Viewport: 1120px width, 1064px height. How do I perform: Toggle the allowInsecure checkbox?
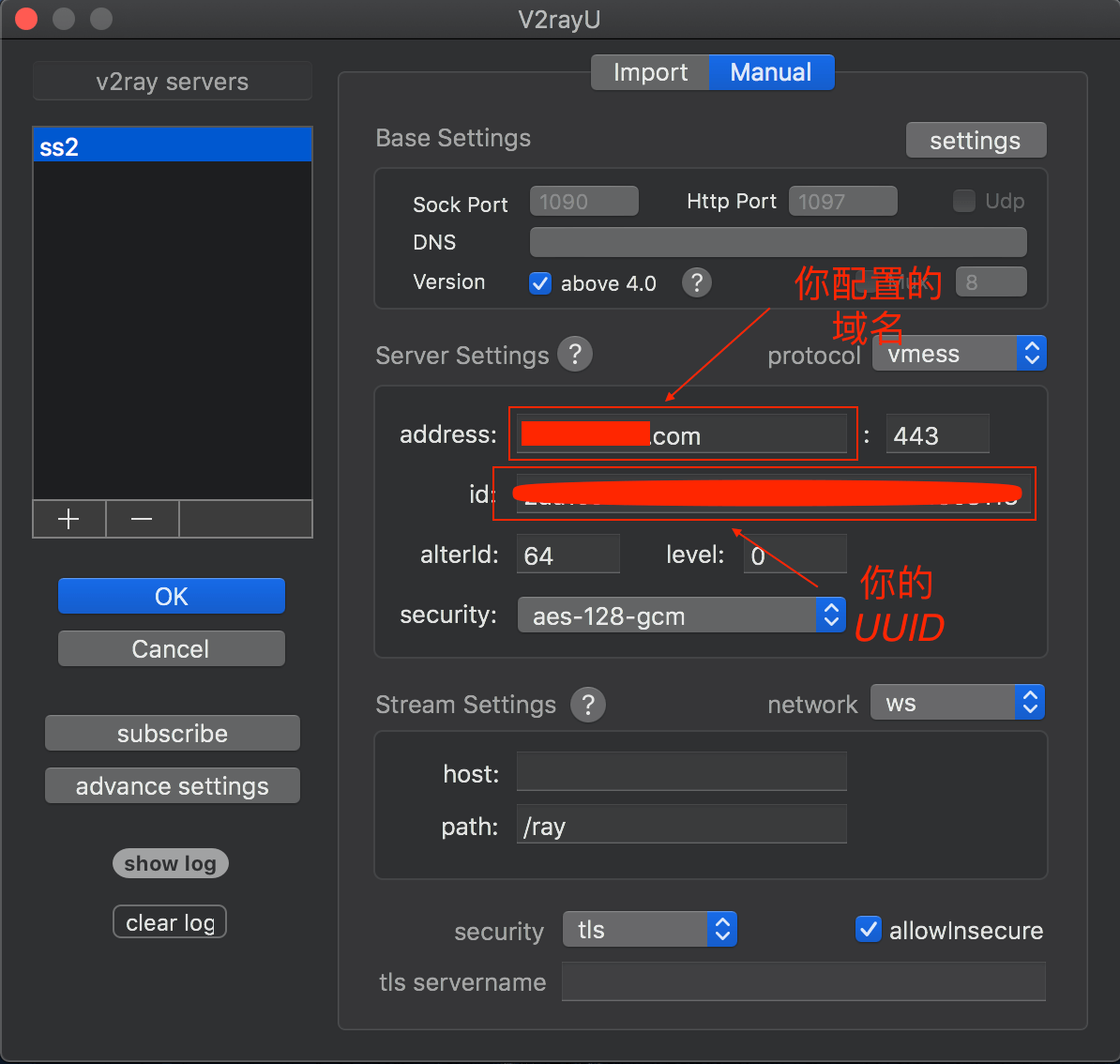(868, 930)
